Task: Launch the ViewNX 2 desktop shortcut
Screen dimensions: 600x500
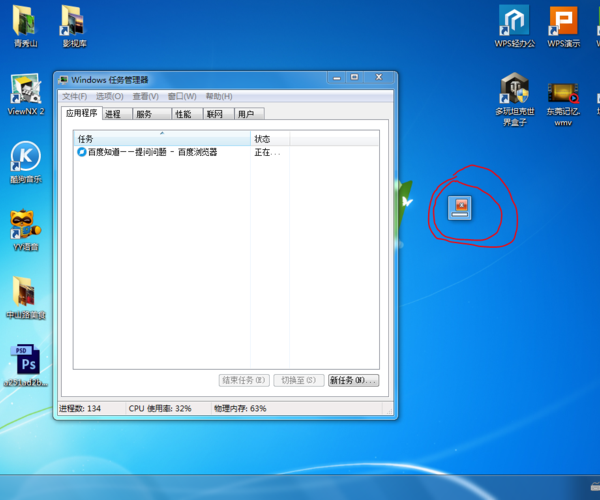Action: (26, 91)
